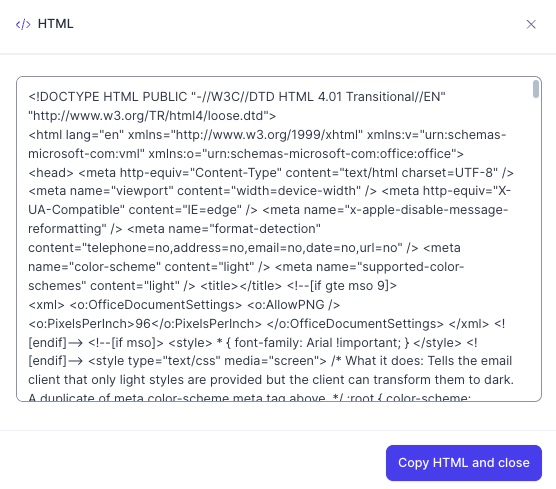Click the "content="IE=edge"" text

(185, 210)
